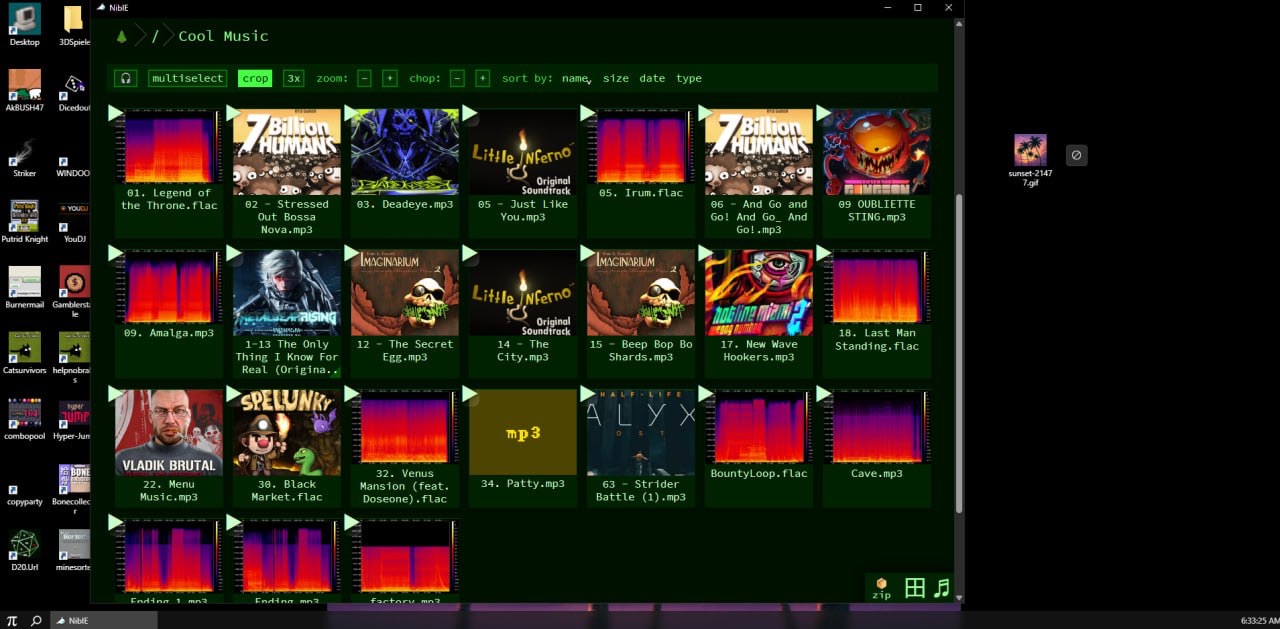The height and width of the screenshot is (629, 1280).
Task: Click the vertical scrollbar in NiblE window
Action: 958,350
